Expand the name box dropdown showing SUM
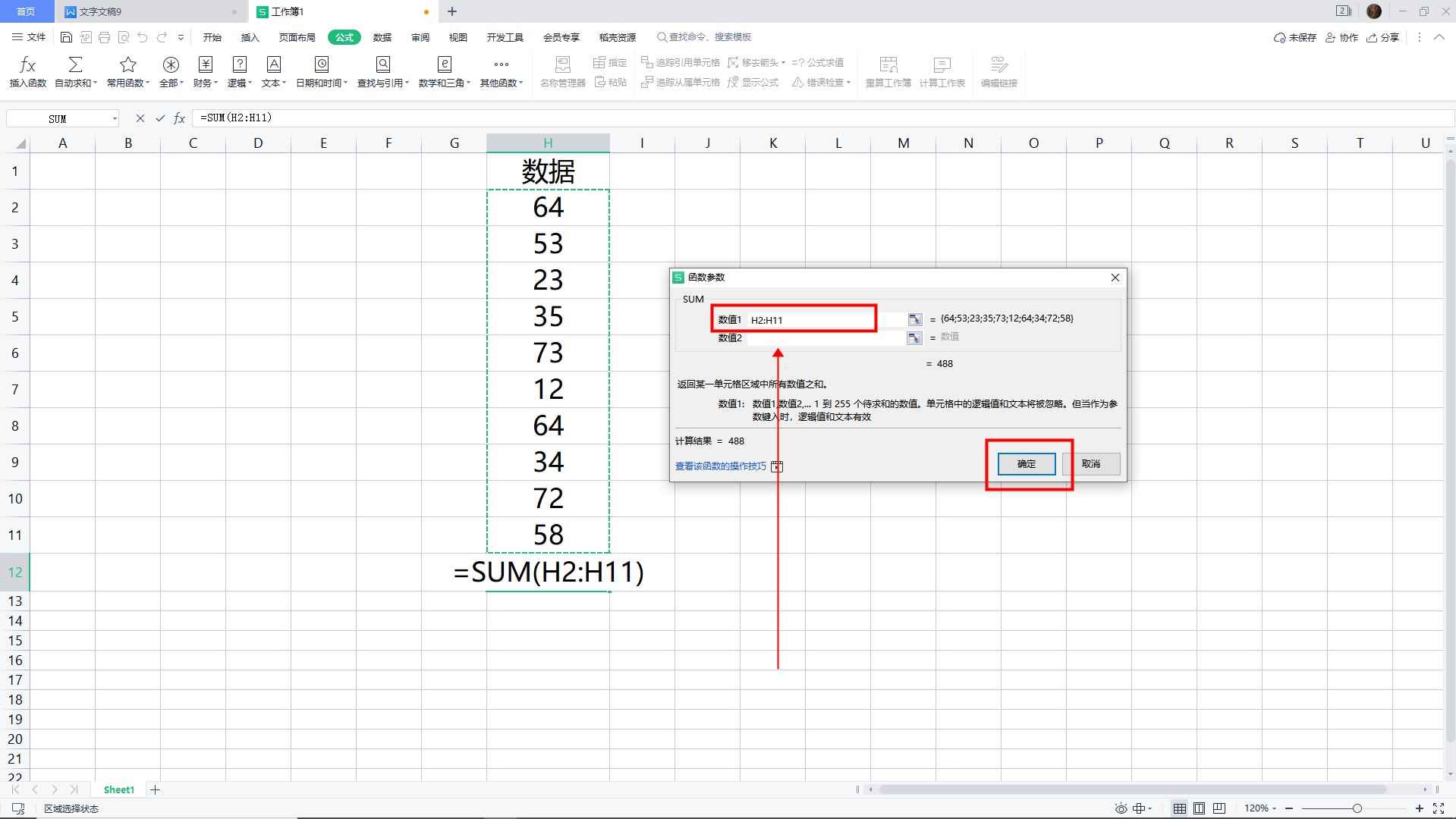 [x=115, y=118]
